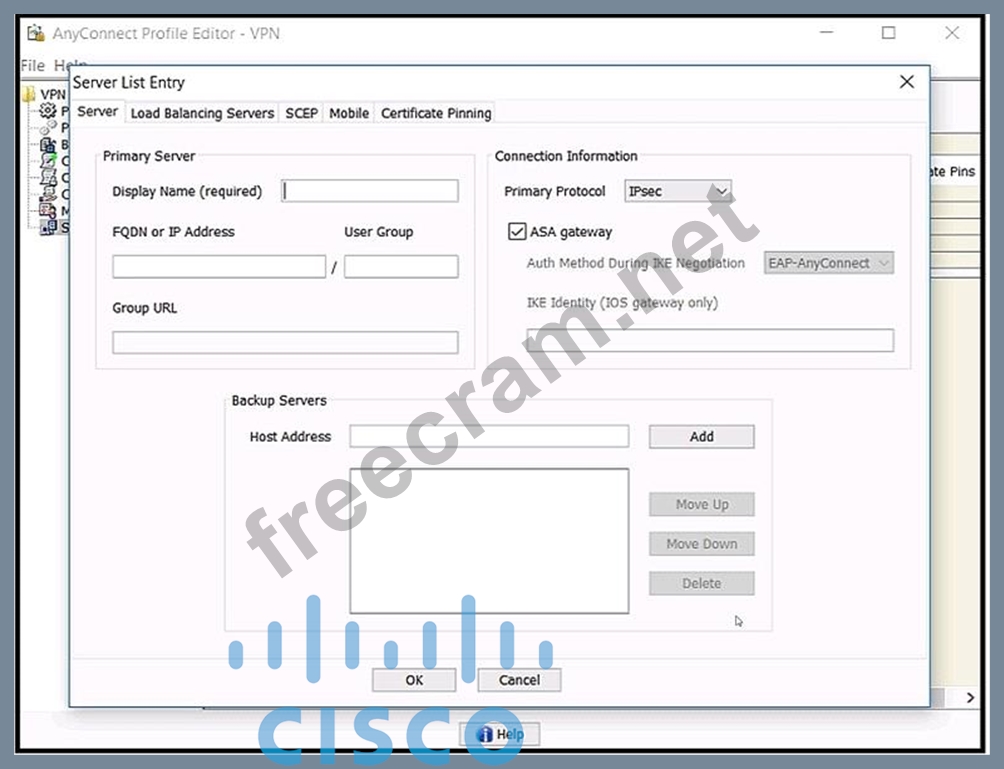Click the blue Help info icon

pyautogui.click(x=486, y=734)
